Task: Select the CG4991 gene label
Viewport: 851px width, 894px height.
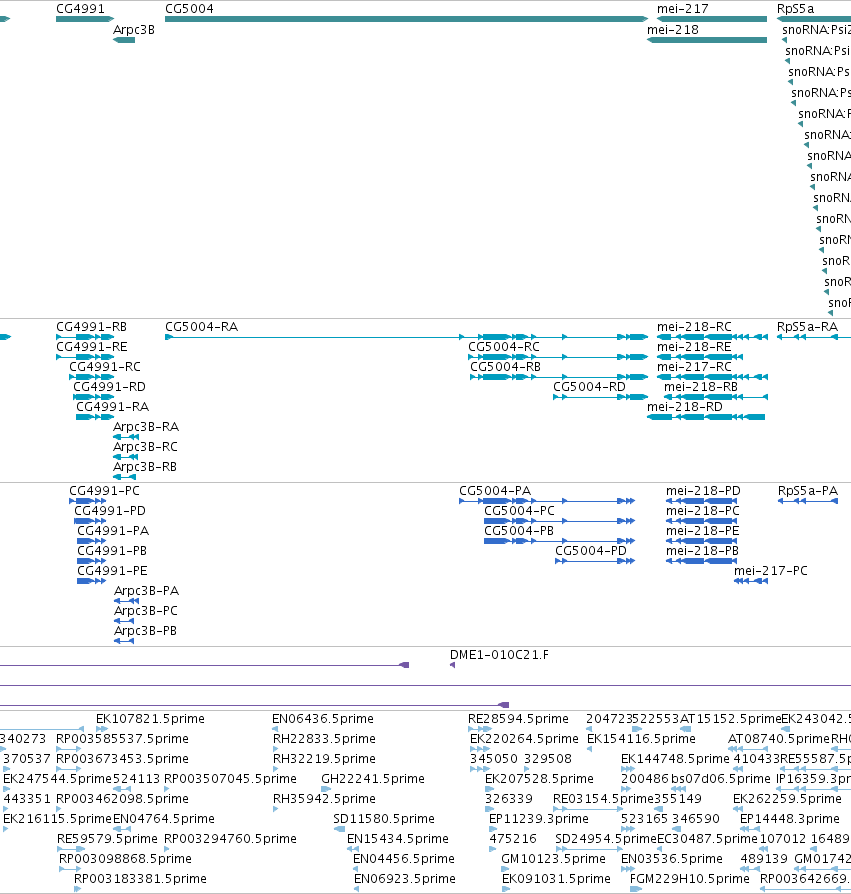Action: tap(80, 9)
